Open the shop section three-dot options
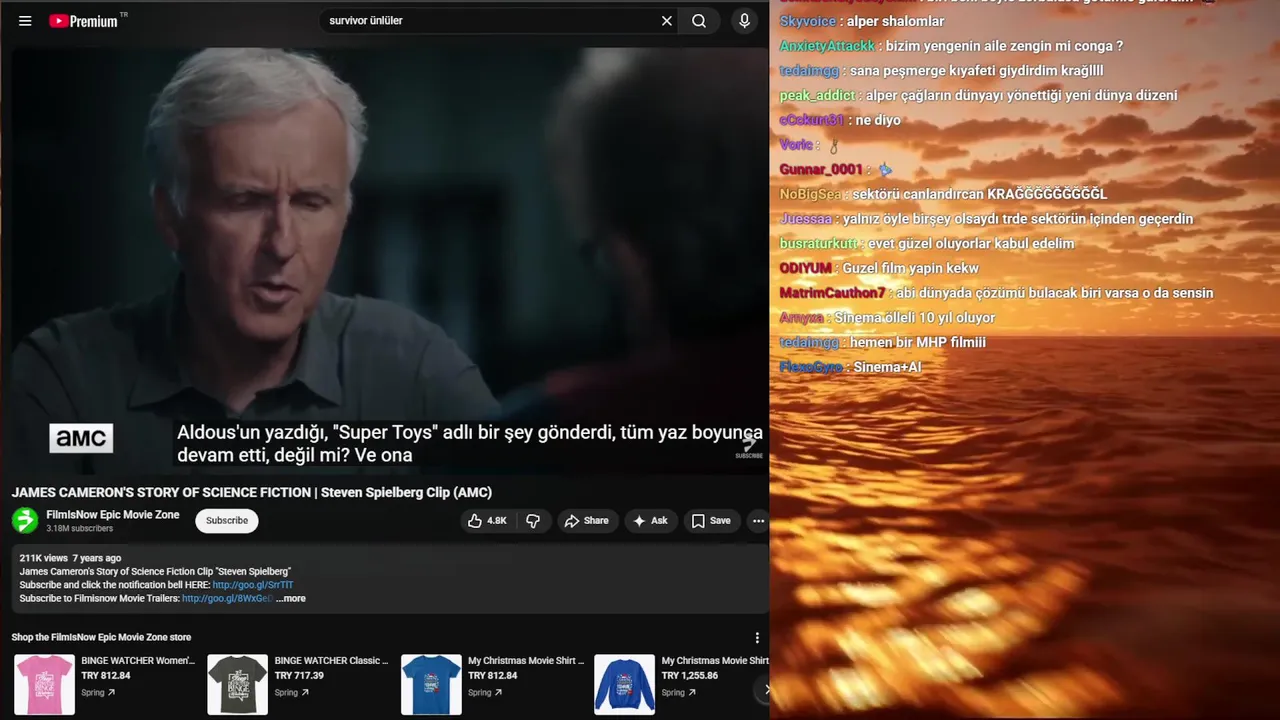This screenshot has width=1280, height=720. pos(757,638)
